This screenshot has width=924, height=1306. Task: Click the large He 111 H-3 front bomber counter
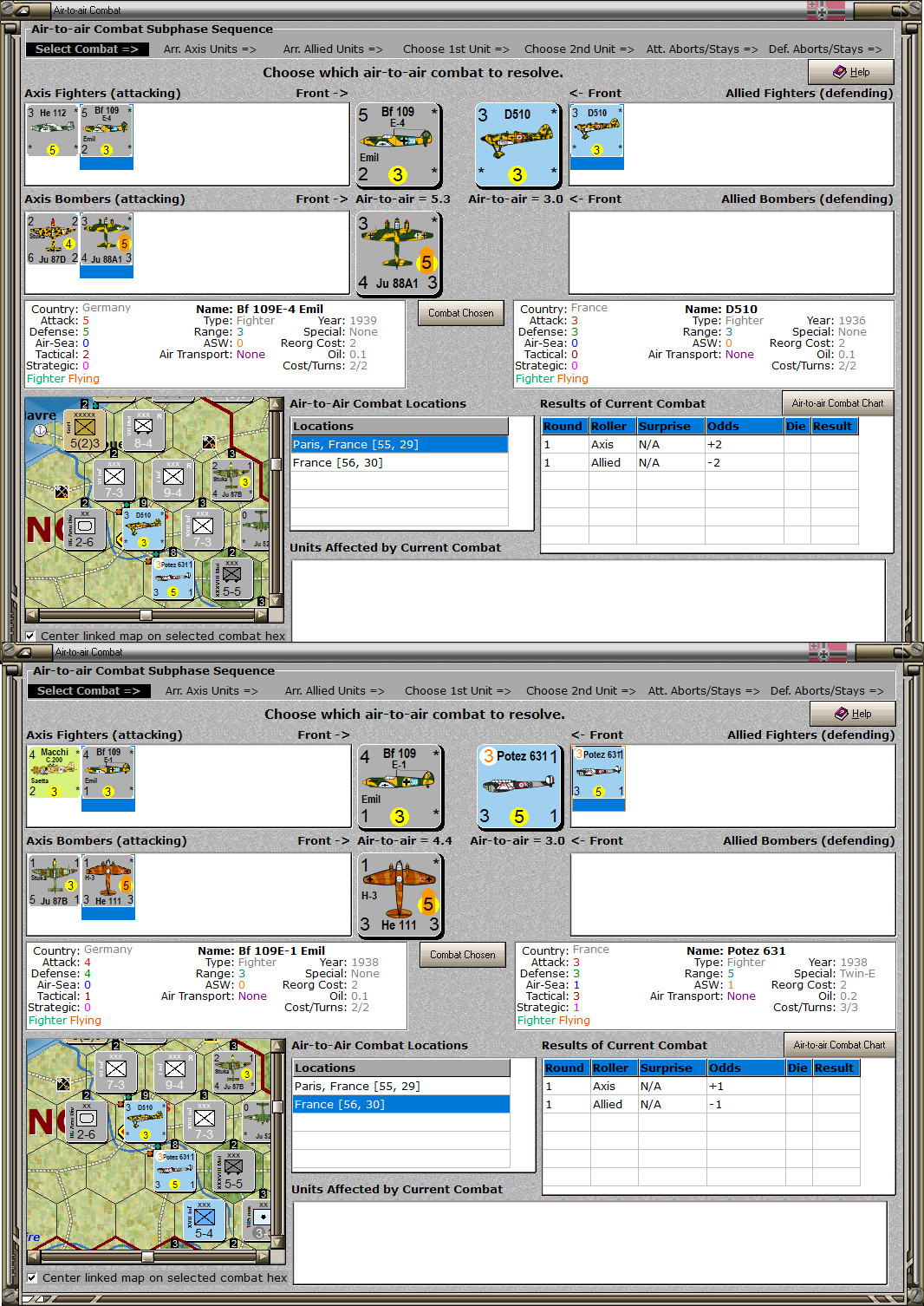400,894
